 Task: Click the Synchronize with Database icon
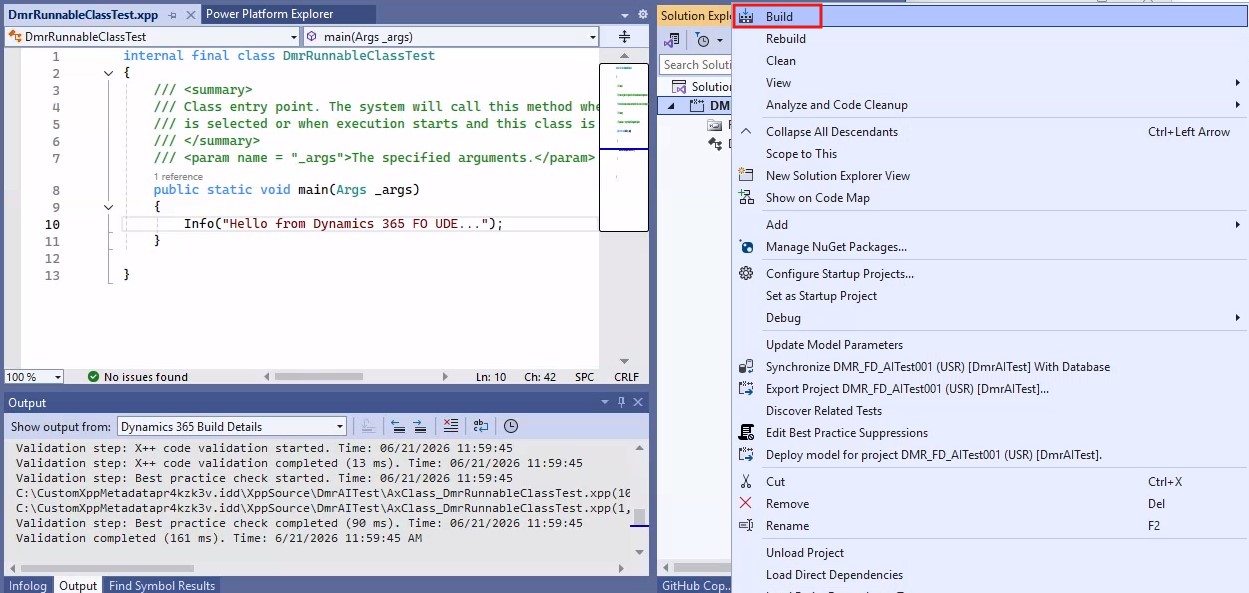click(746, 366)
